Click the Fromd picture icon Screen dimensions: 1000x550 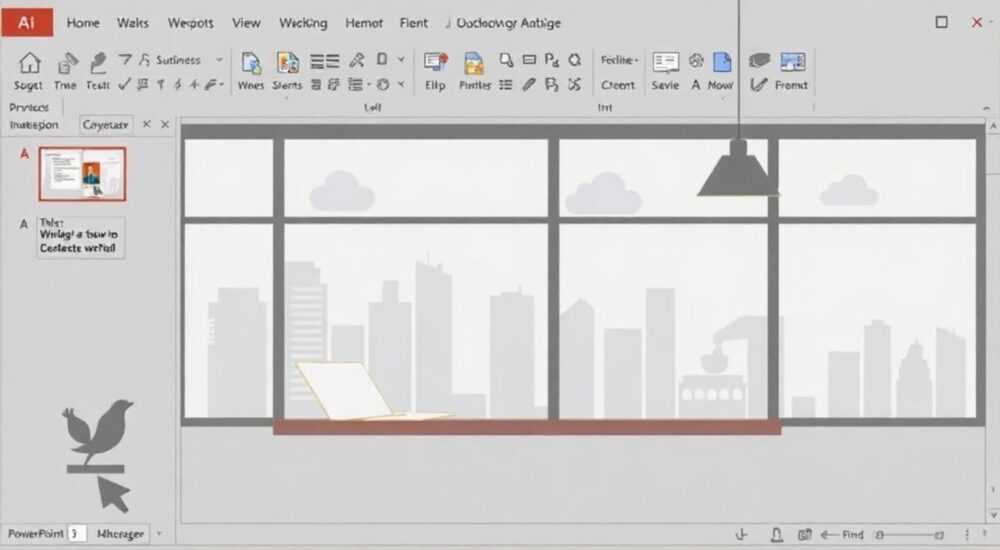(793, 62)
